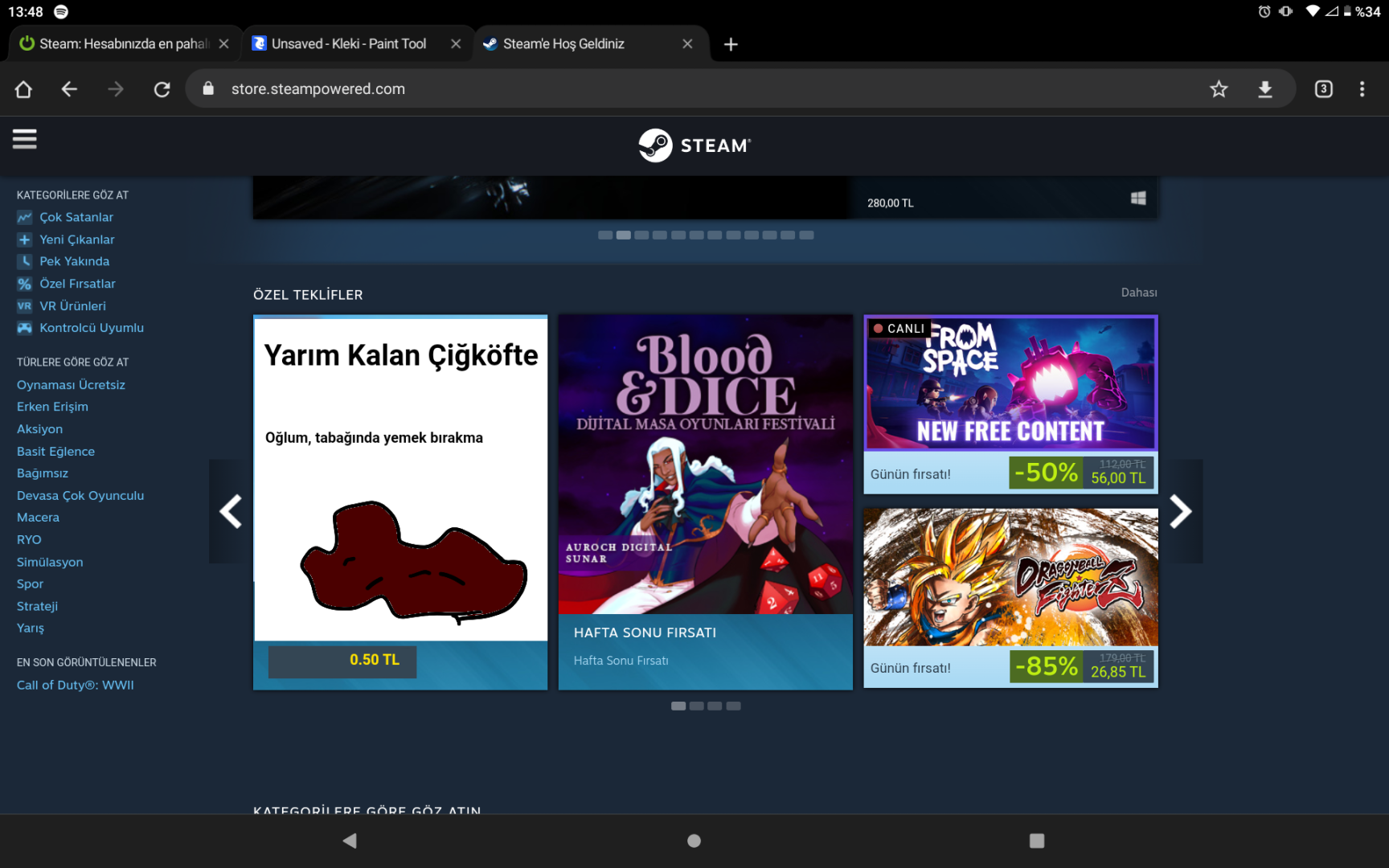This screenshot has height=868, width=1389.
Task: Open a new browser tab
Action: coord(731,44)
